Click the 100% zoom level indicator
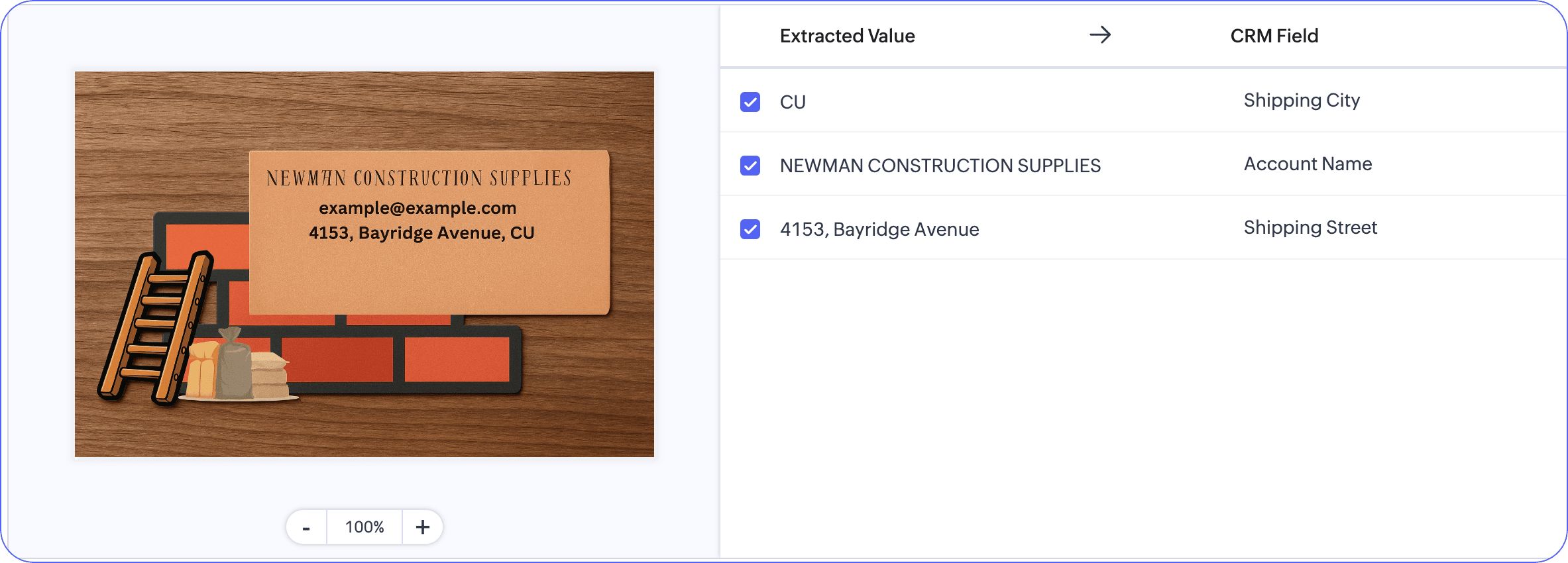Screen dimensions: 1568x563 364,527
